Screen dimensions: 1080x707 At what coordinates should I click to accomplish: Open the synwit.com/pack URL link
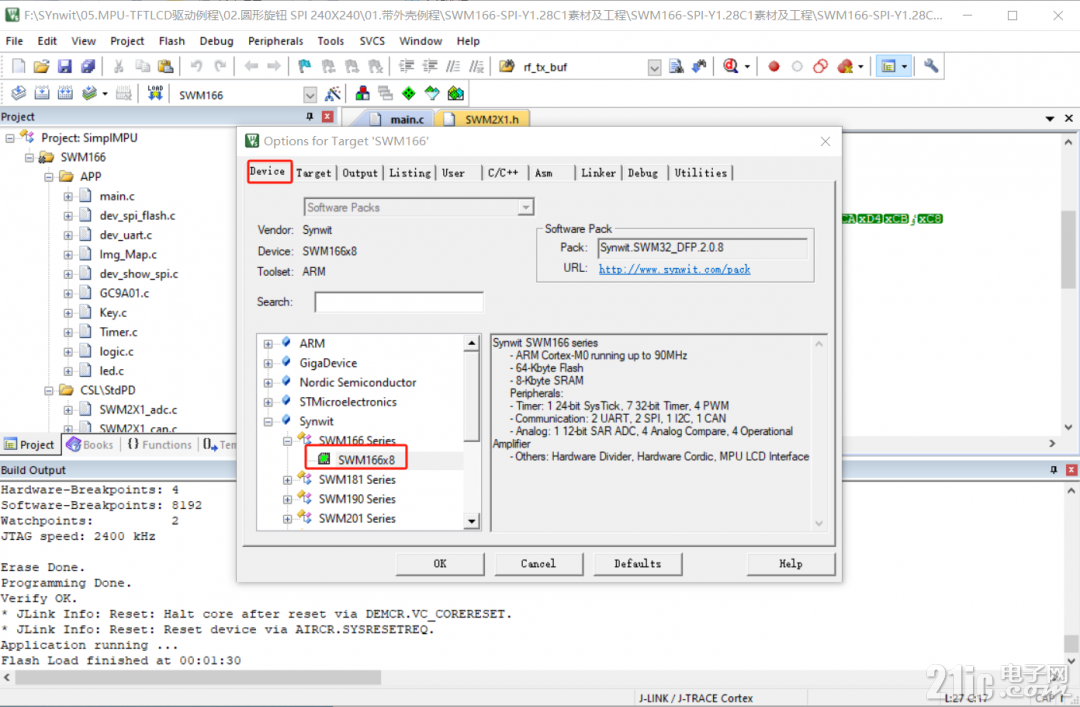click(x=674, y=269)
